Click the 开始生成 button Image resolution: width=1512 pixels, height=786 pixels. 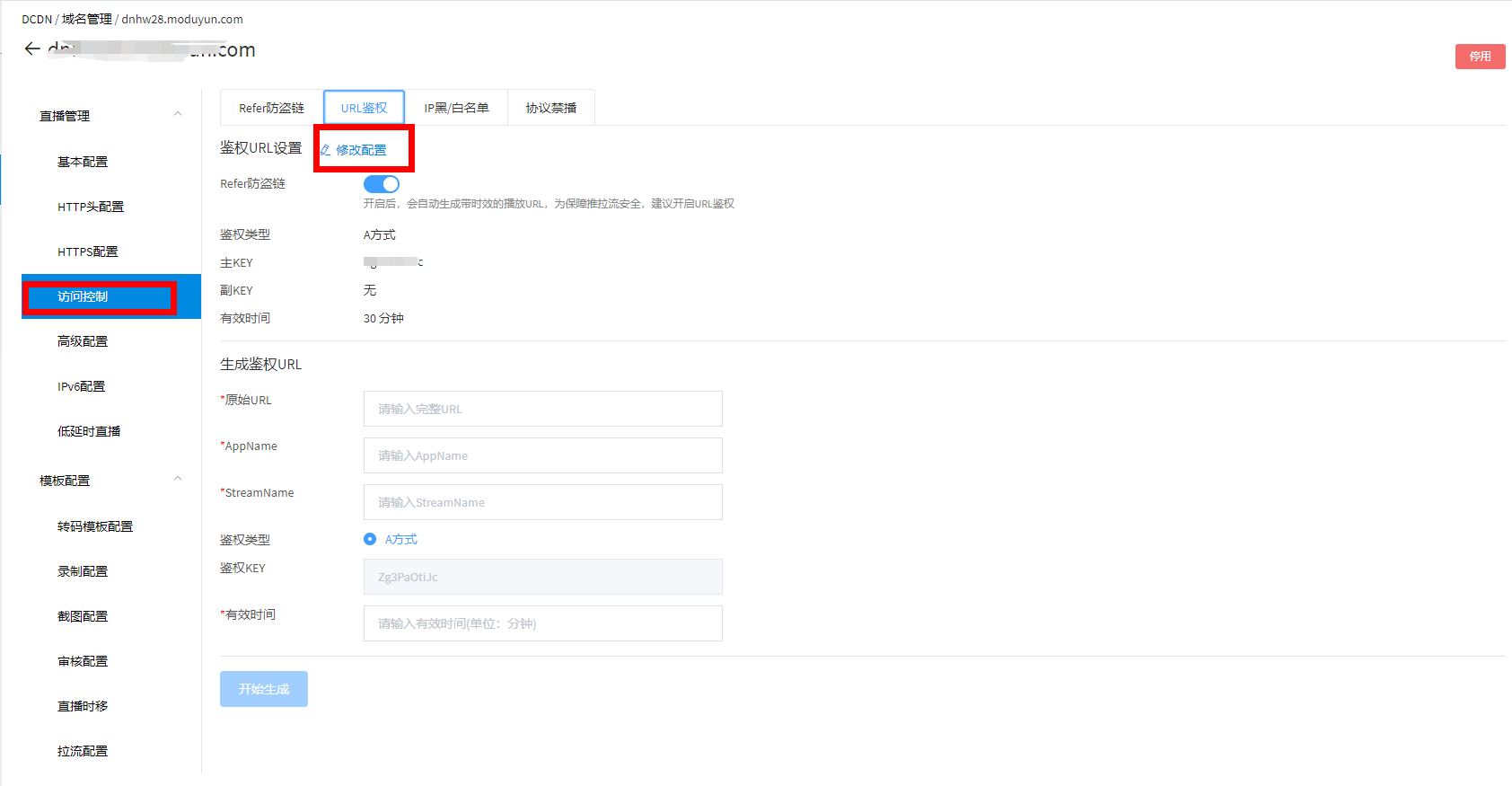264,689
